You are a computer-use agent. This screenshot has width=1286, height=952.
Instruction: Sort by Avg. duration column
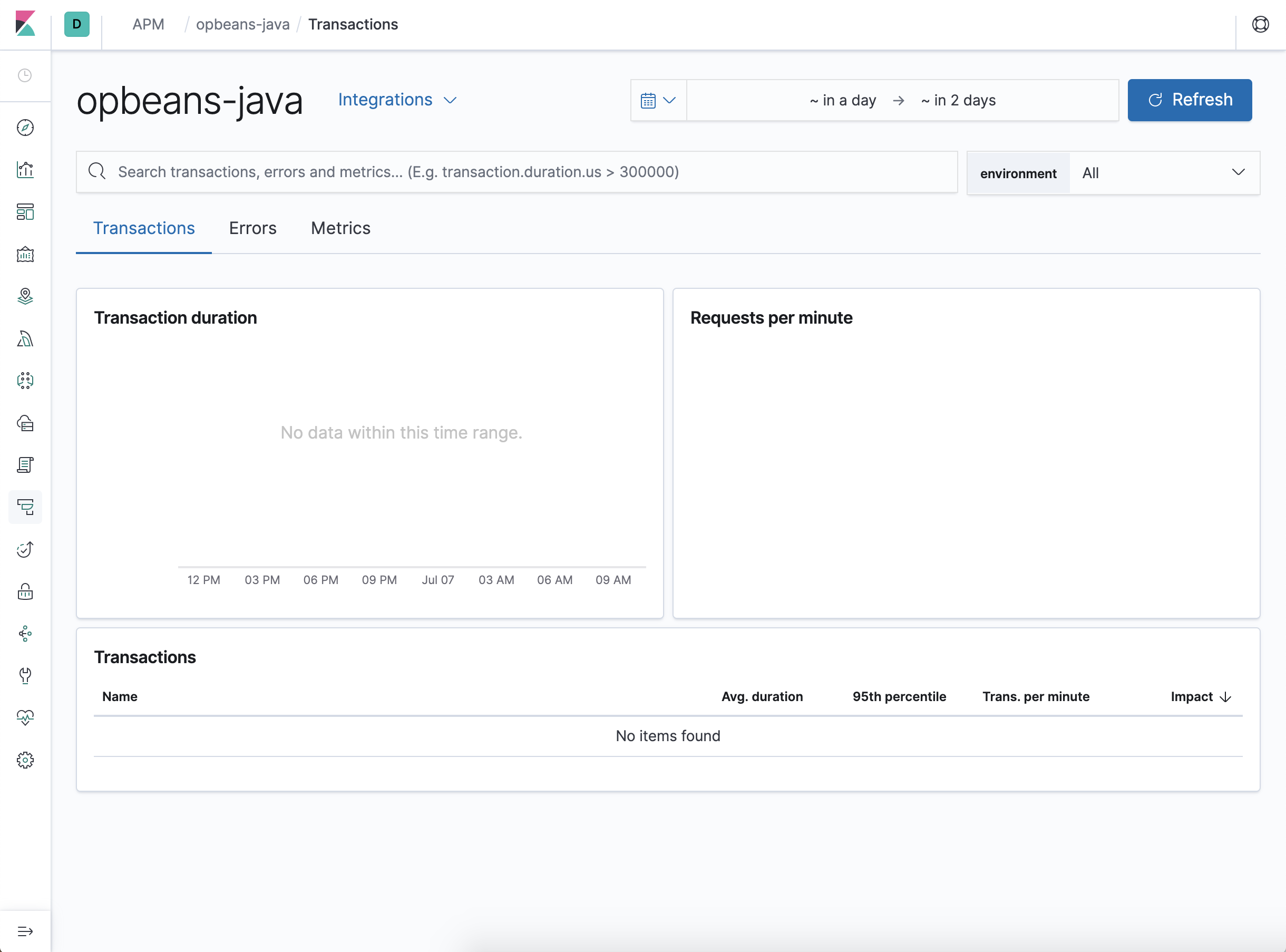point(762,697)
